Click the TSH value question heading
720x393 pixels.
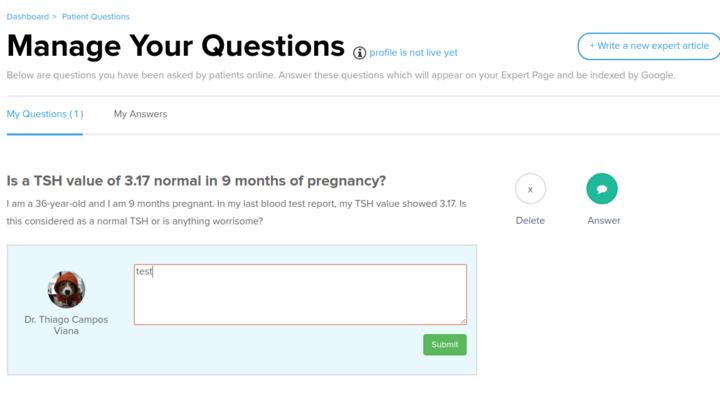coord(196,181)
